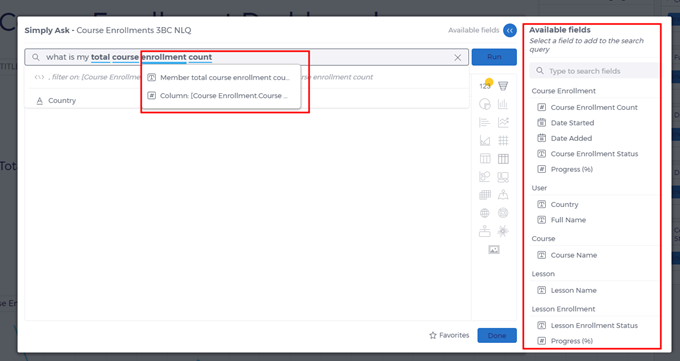680x361 pixels.
Task: Choose 'Column: [Course Enrollment.Course...' suggestion
Action: point(220,95)
